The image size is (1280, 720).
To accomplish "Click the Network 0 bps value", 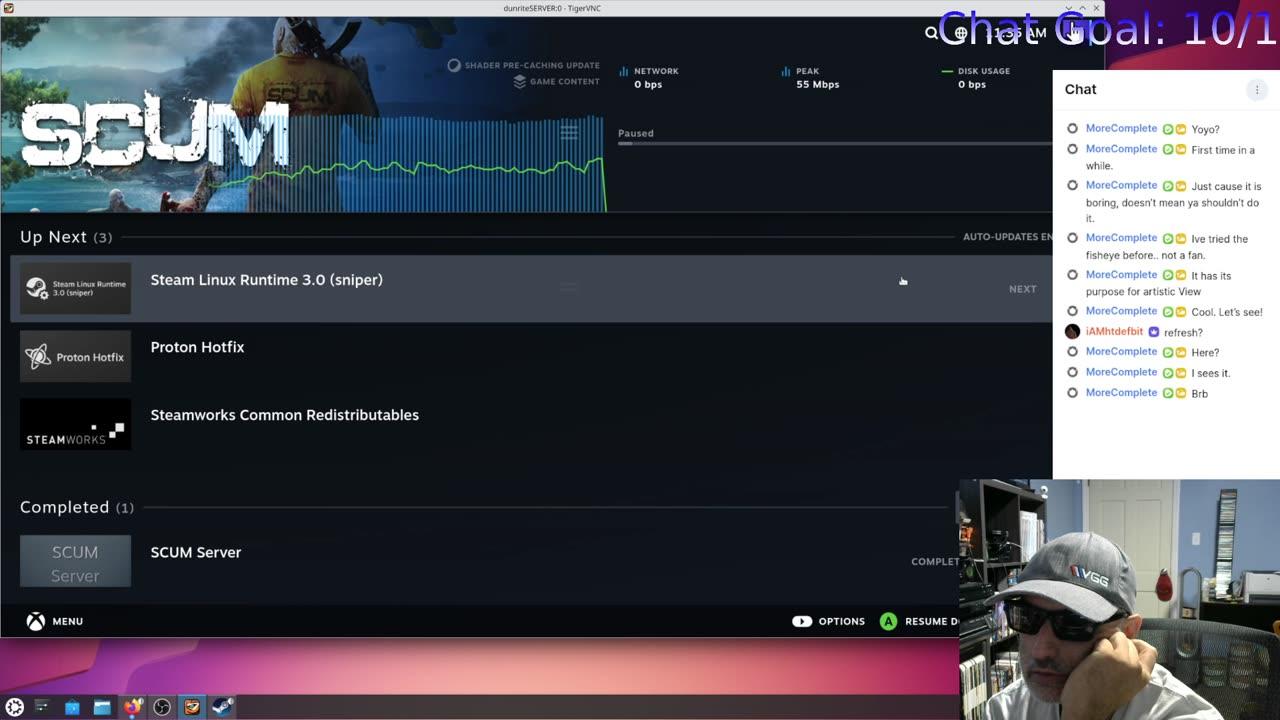I will coord(648,84).
